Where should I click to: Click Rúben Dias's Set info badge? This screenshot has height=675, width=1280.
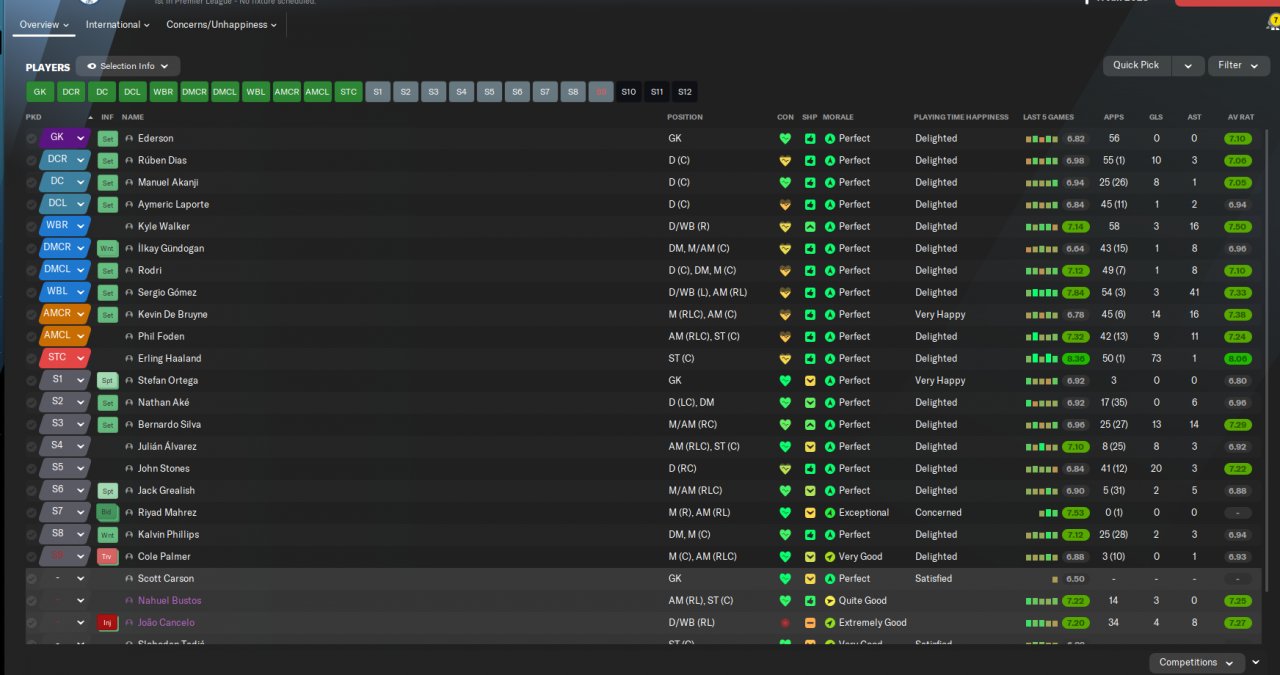click(x=107, y=160)
